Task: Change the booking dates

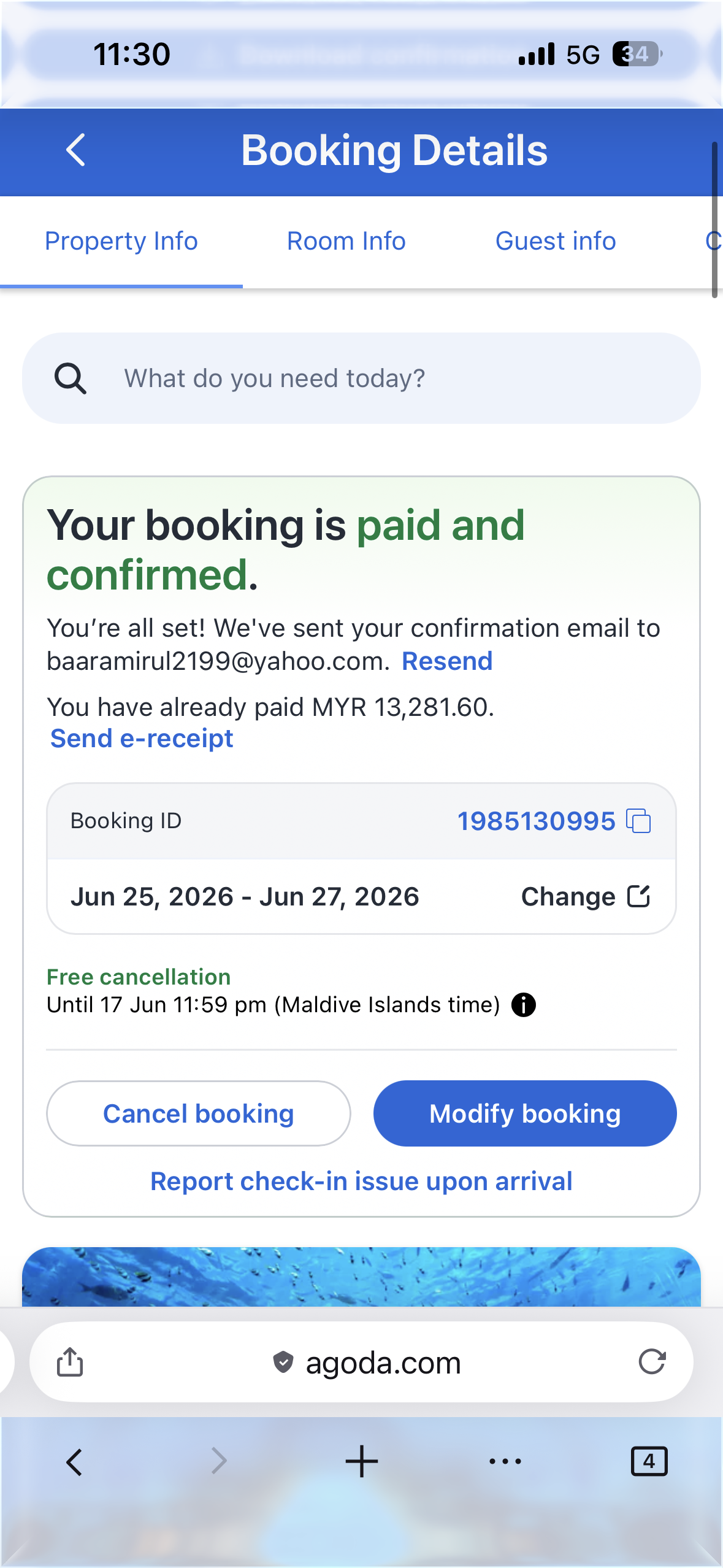Action: (x=585, y=897)
